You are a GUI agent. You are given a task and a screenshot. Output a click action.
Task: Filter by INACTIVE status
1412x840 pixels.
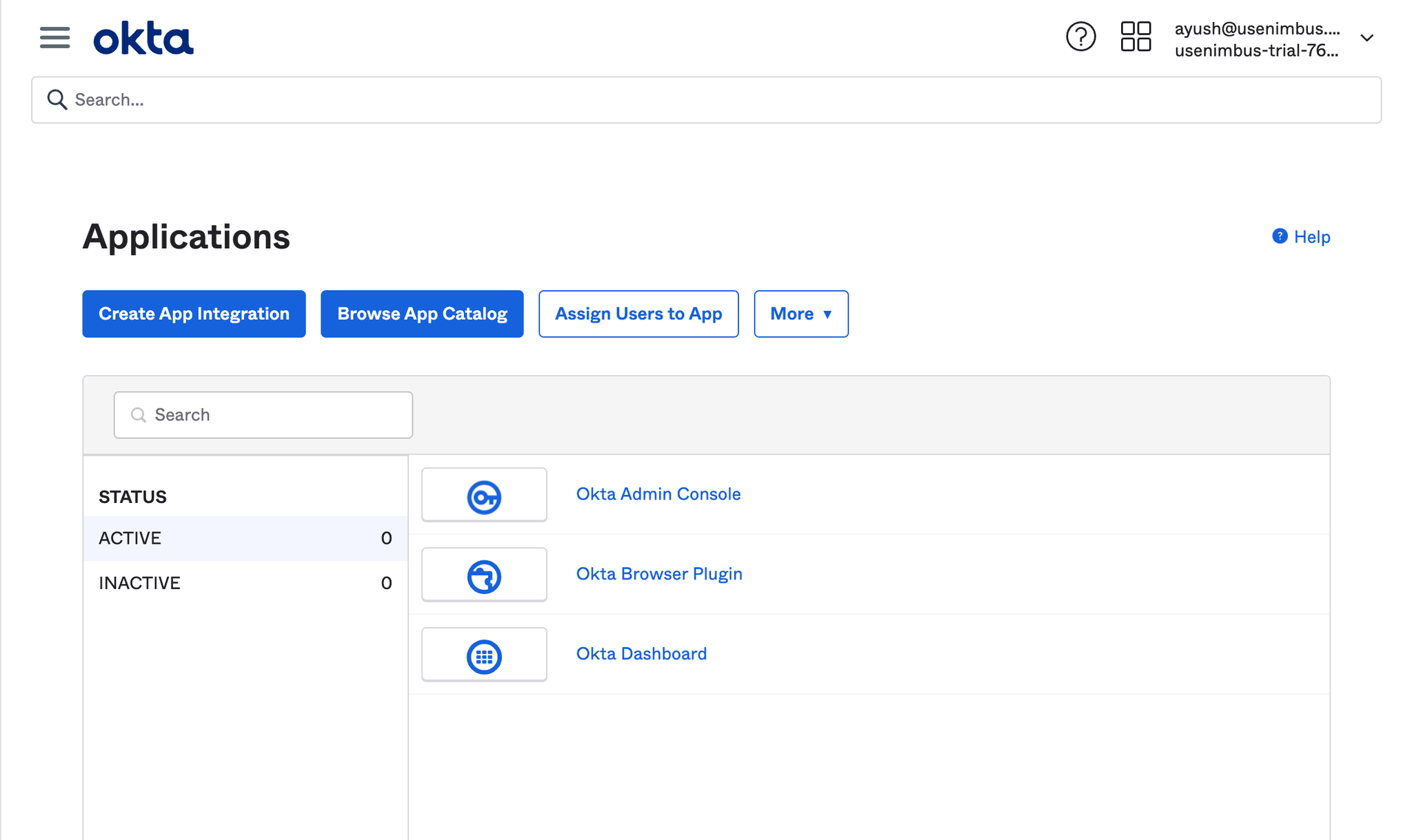coord(245,583)
